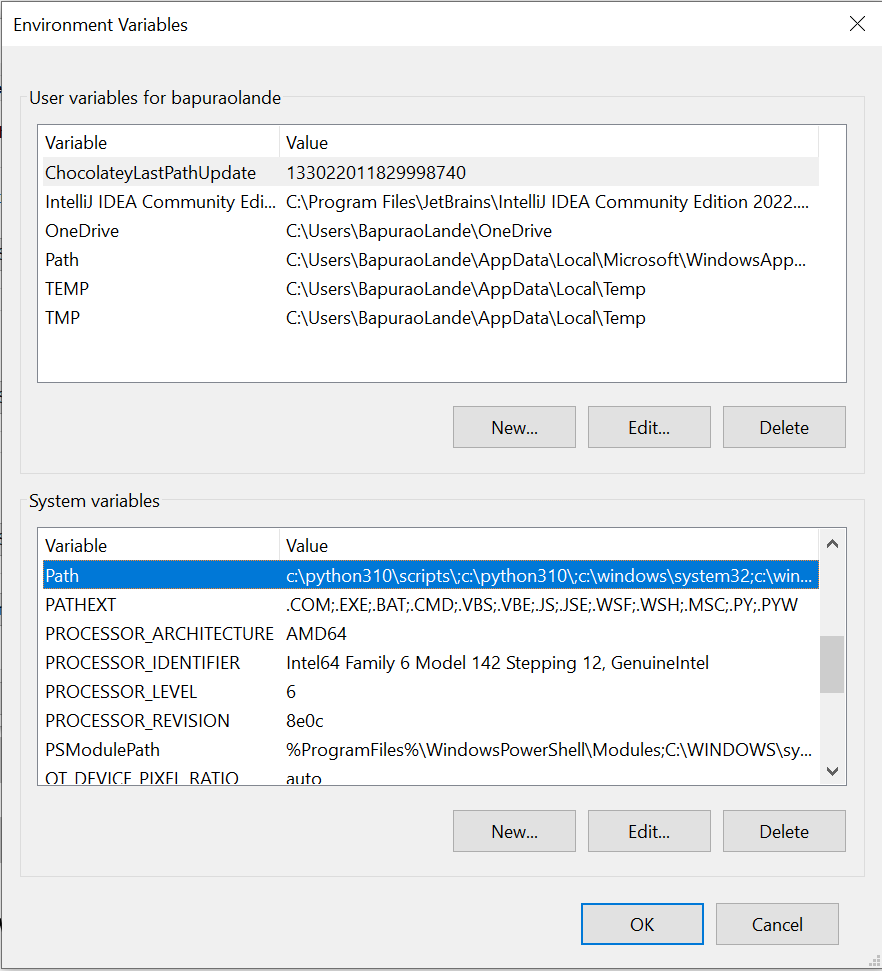Viewport: 882px width, 971px height.
Task: Select ChocolateyLastPathUpdate user variable
Action: tap(150, 173)
